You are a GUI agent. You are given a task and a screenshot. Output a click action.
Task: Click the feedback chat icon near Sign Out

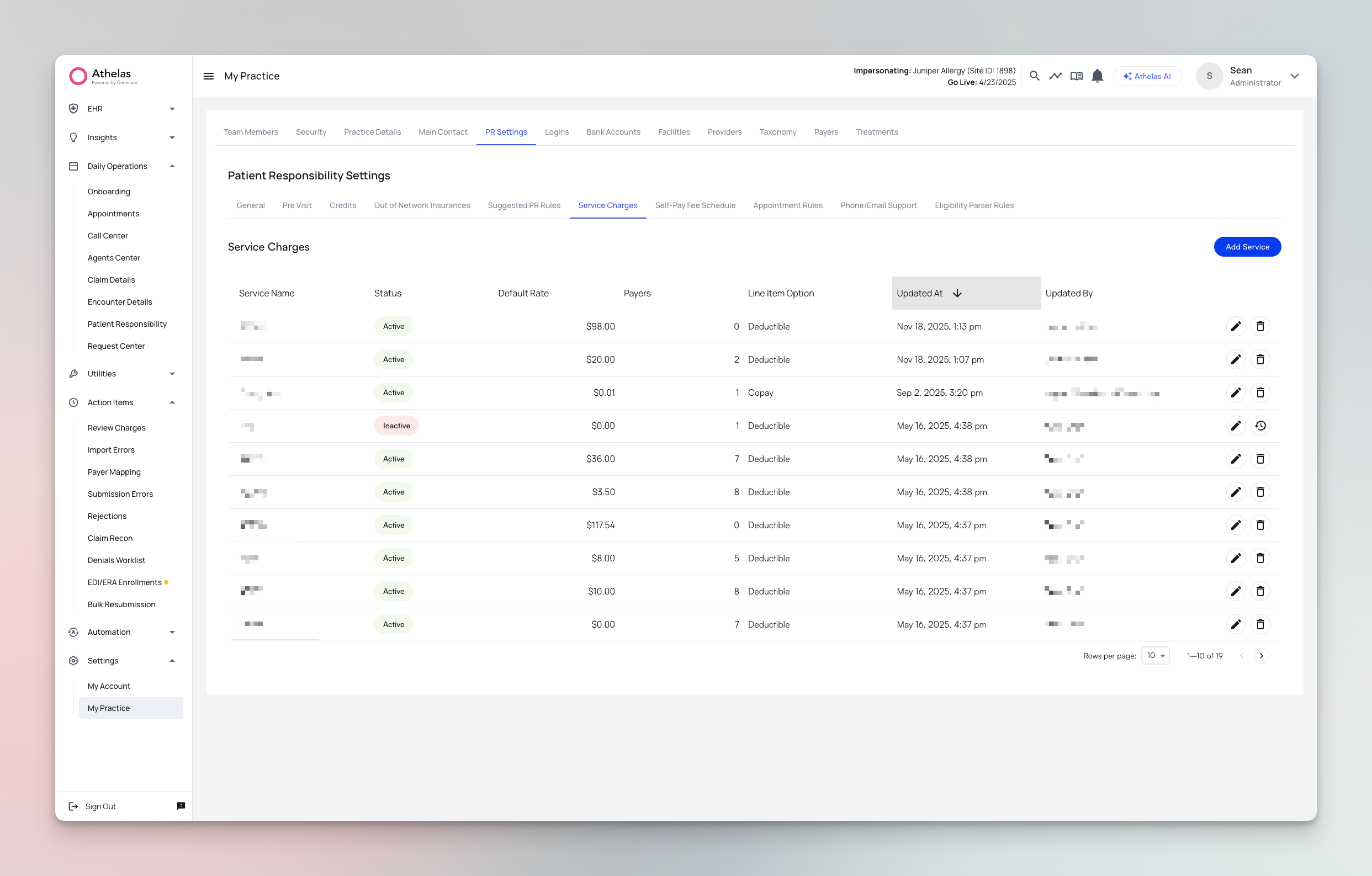(x=181, y=806)
